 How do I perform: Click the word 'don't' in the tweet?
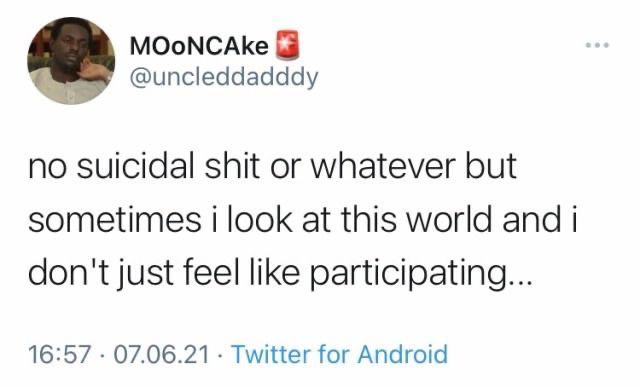tap(69, 271)
